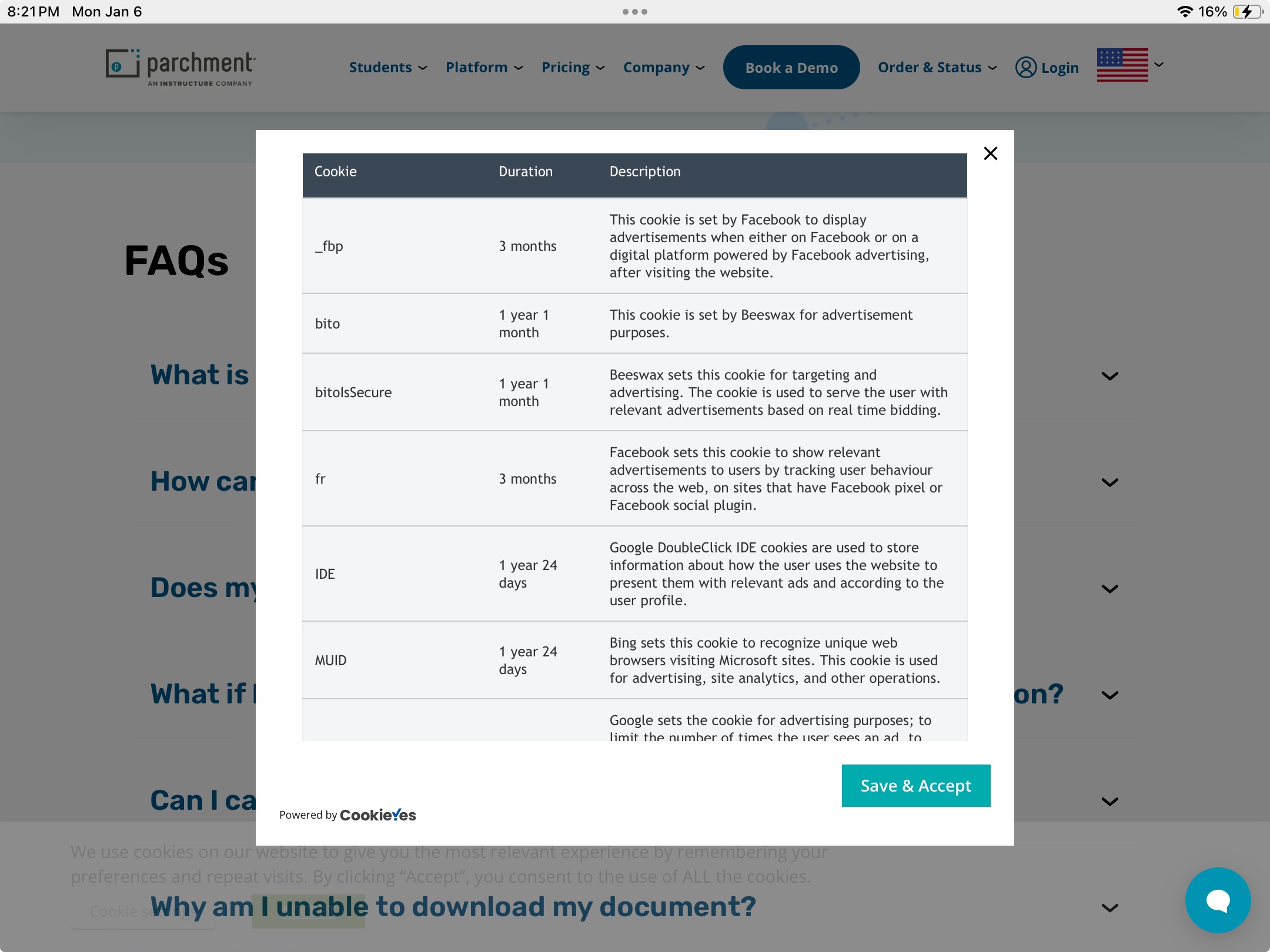Expand 'Why am I unable to download' chevron

[x=1109, y=908]
